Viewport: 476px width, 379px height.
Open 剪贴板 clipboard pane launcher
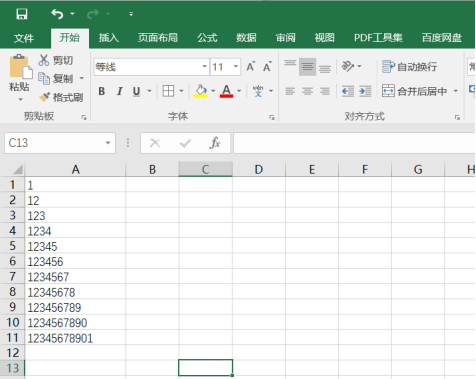click(84, 117)
